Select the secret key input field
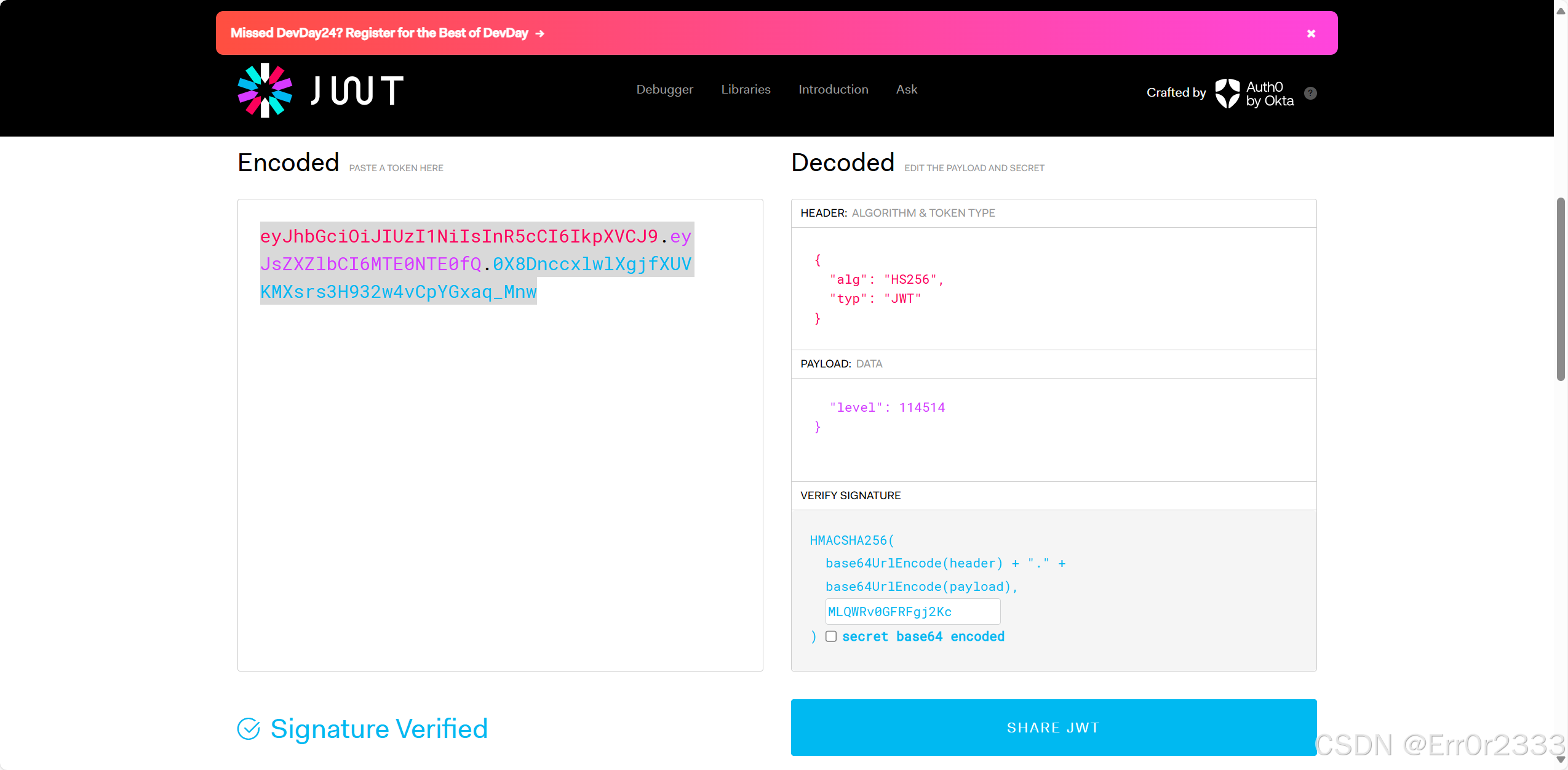Image resolution: width=1568 pixels, height=770 pixels. coord(912,611)
